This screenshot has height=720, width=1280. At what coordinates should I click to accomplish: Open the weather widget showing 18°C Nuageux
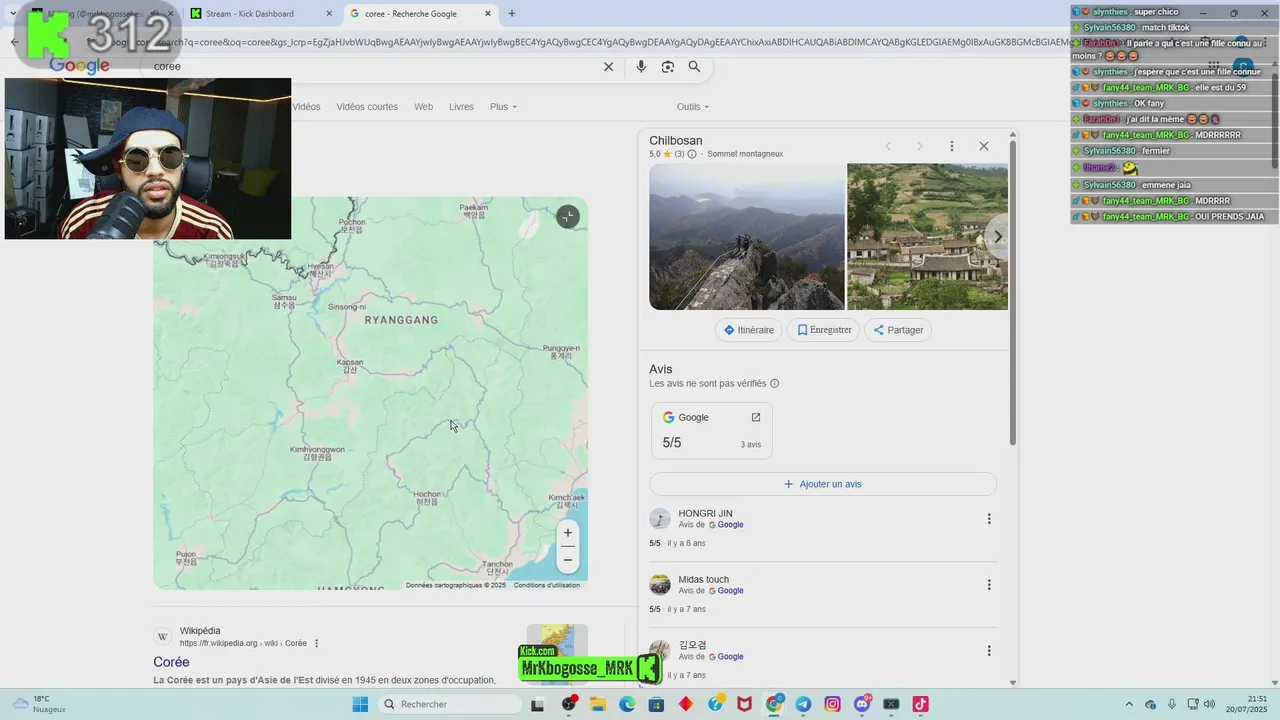(40, 704)
